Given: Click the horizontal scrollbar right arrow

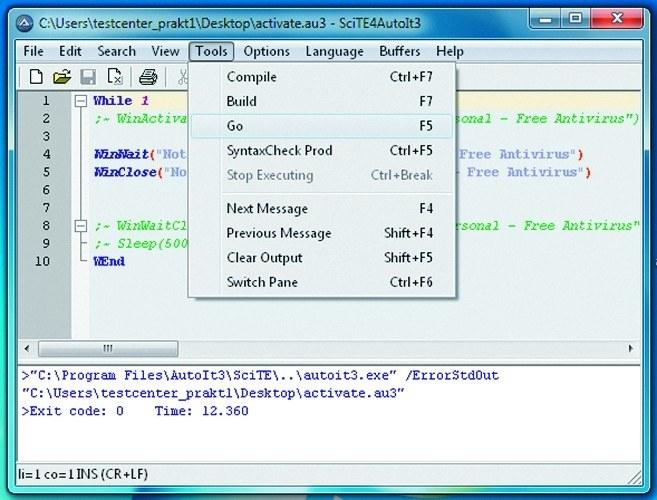Looking at the screenshot, I should coord(631,350).
